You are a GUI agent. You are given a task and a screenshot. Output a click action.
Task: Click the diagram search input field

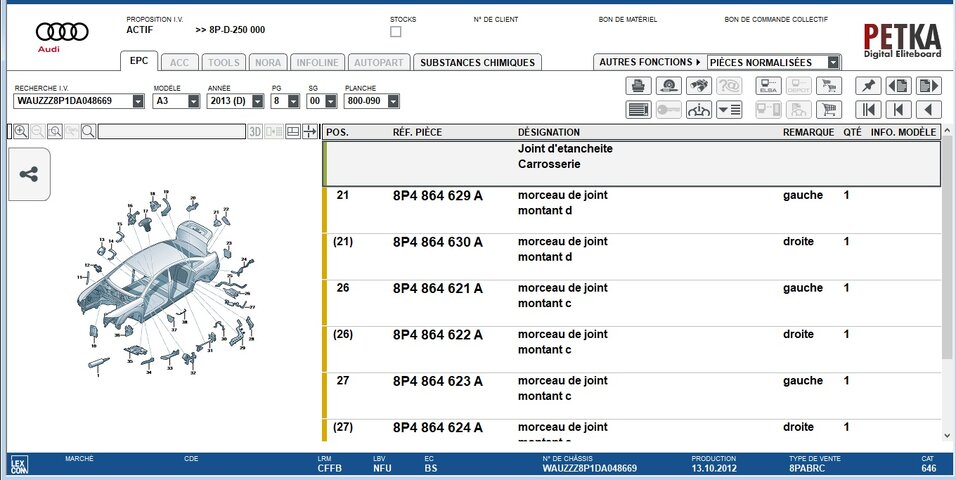point(172,131)
